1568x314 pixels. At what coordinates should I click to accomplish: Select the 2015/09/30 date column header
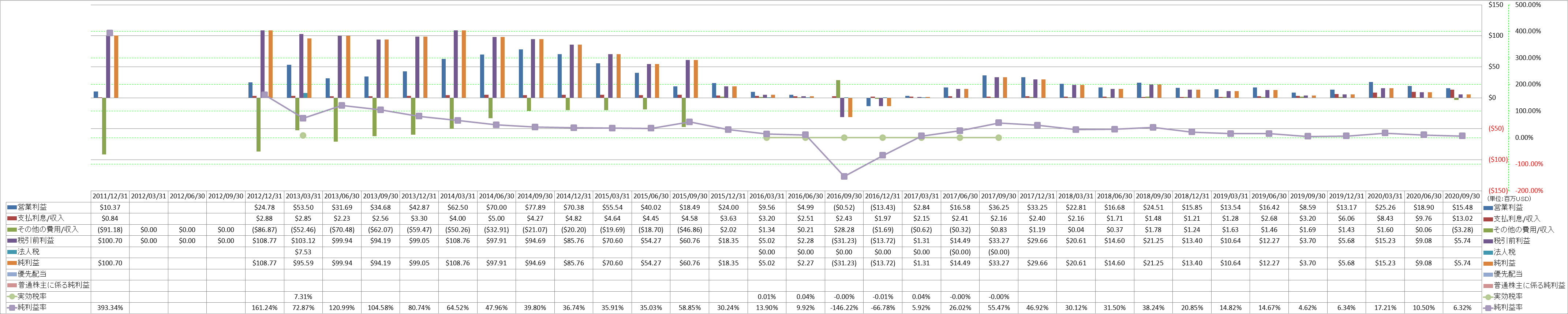tap(690, 197)
